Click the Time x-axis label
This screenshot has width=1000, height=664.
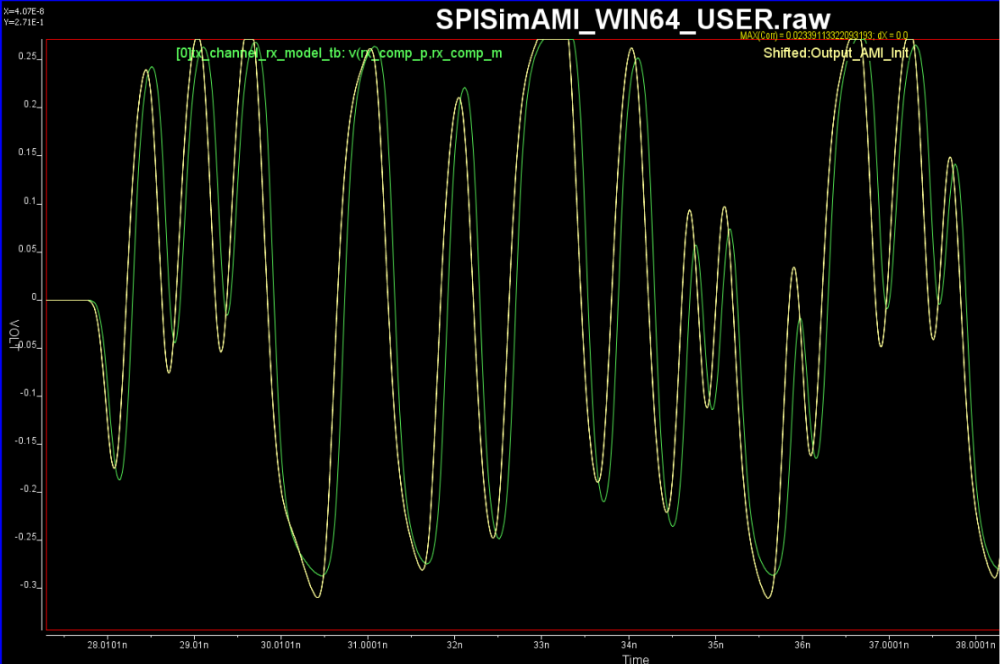(x=636, y=658)
